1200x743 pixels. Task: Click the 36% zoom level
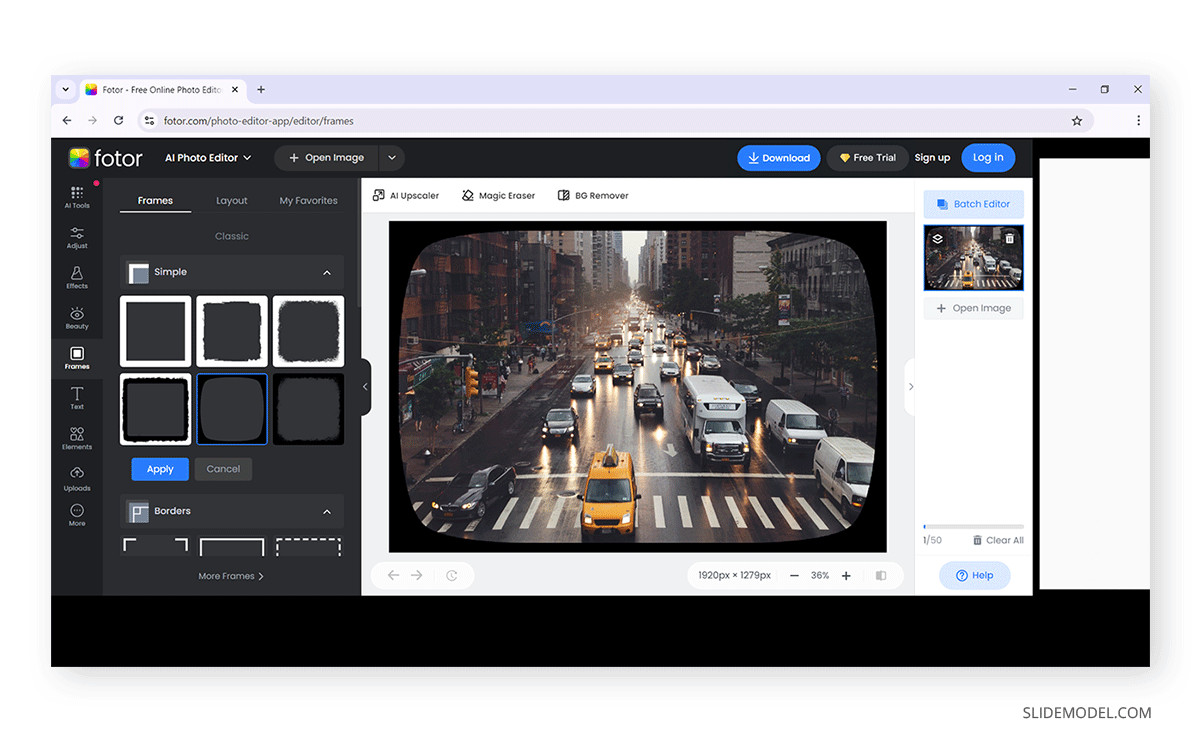pyautogui.click(x=820, y=576)
